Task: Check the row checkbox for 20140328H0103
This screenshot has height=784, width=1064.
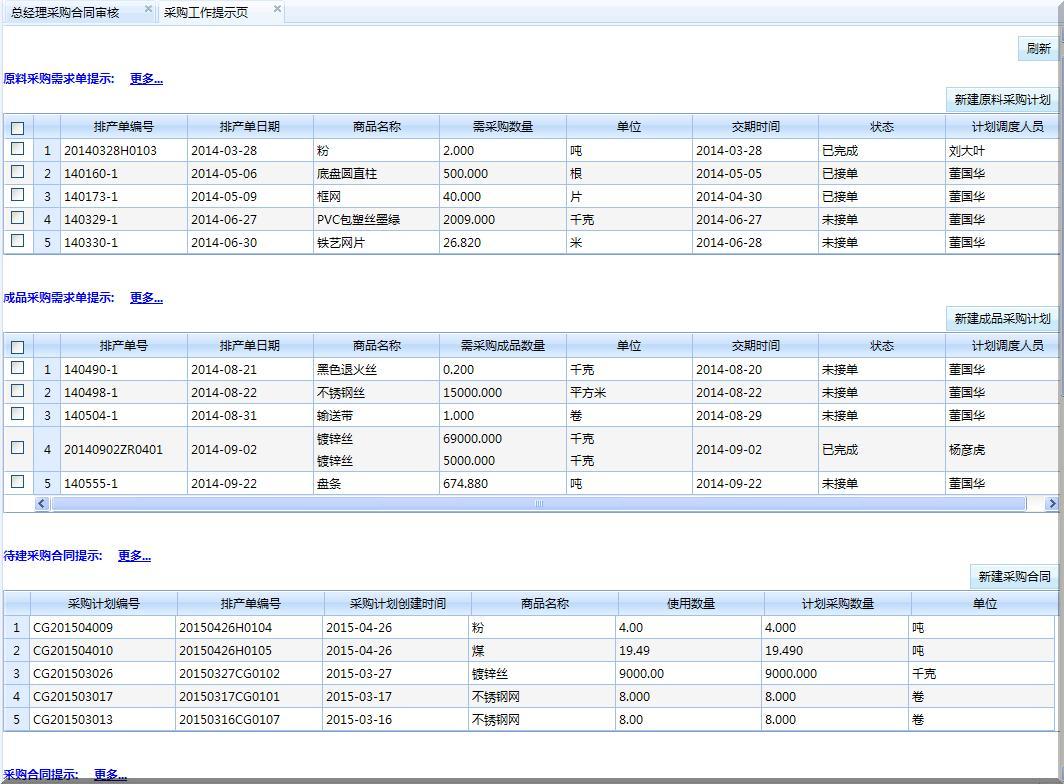Action: pyautogui.click(x=17, y=149)
